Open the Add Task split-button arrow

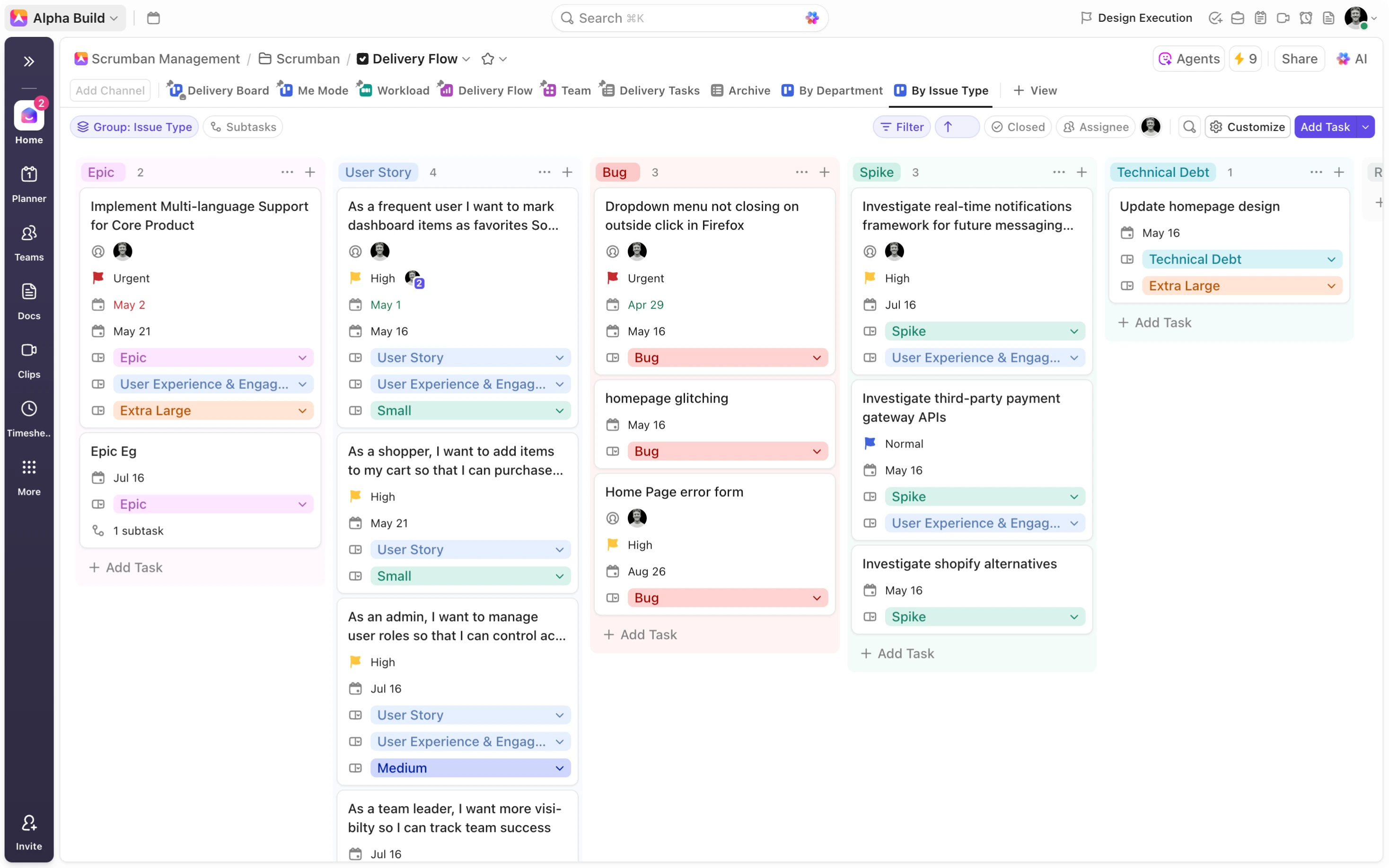coord(1365,127)
